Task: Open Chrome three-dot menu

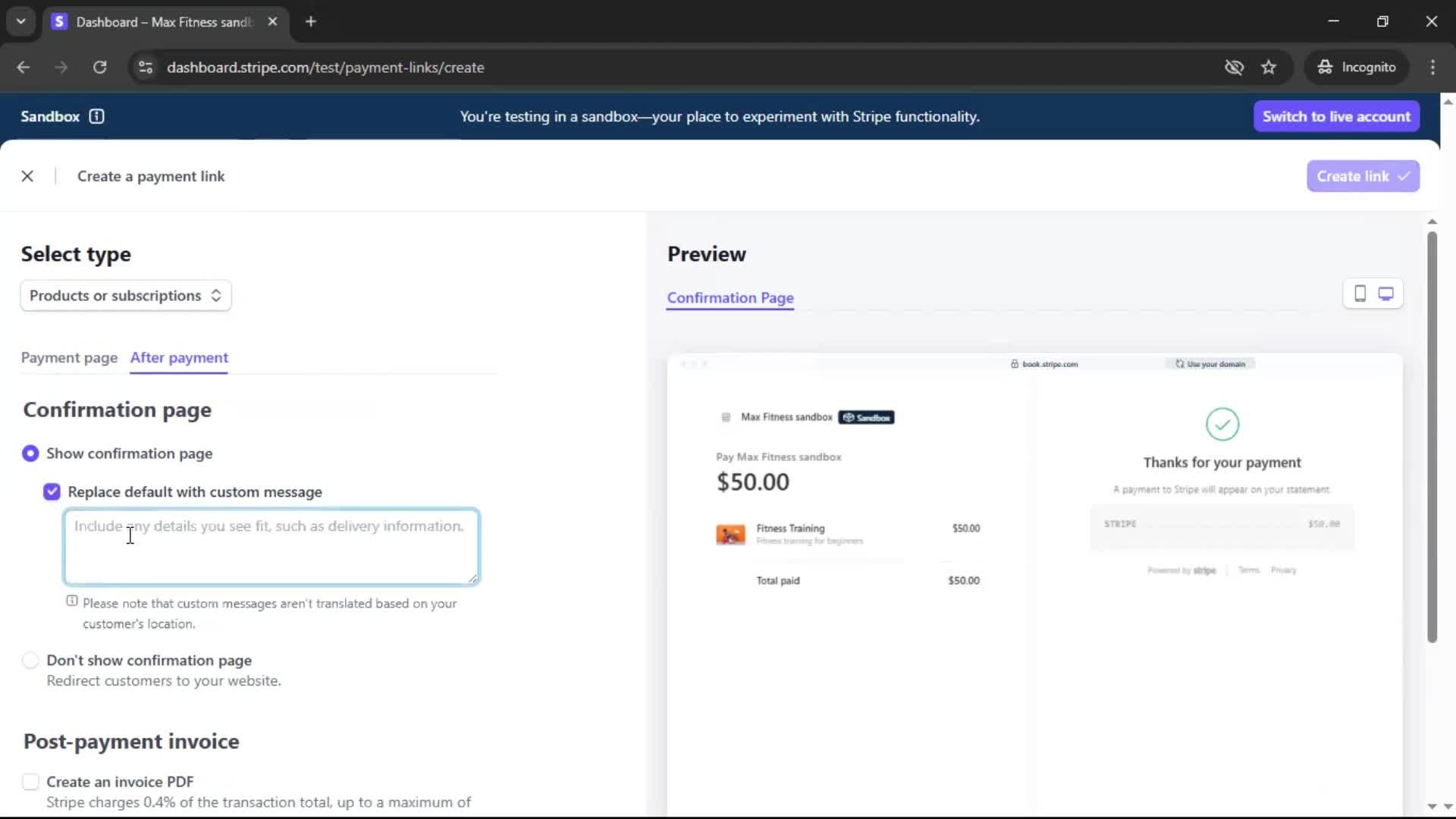Action: [1432, 67]
